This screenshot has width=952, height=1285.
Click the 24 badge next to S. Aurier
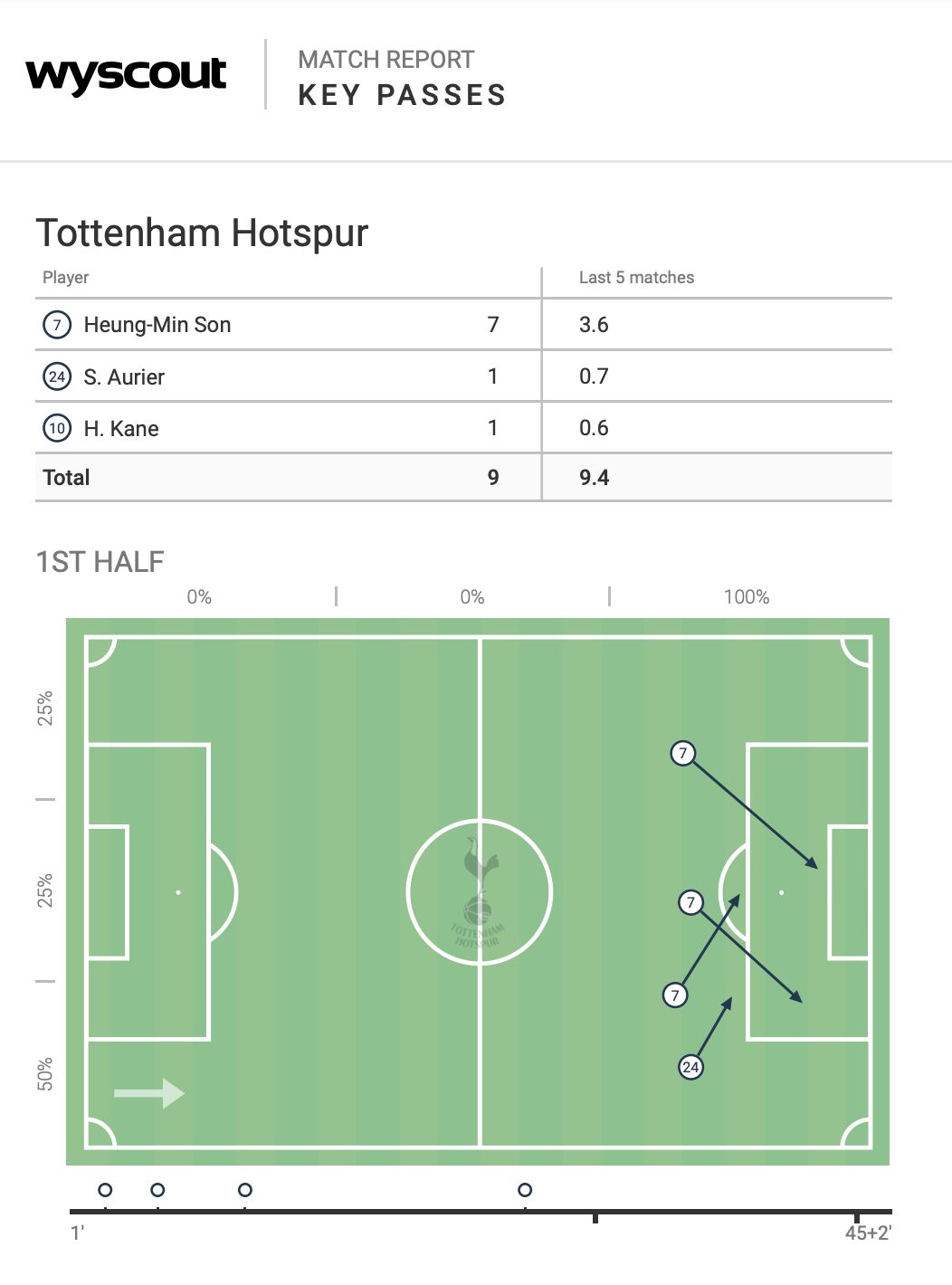[x=57, y=376]
